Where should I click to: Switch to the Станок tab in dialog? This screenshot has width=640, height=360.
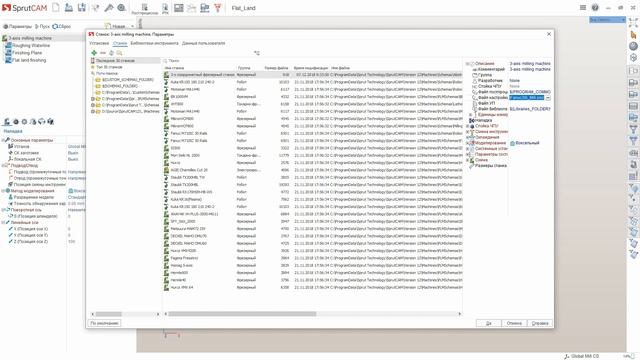pos(120,43)
